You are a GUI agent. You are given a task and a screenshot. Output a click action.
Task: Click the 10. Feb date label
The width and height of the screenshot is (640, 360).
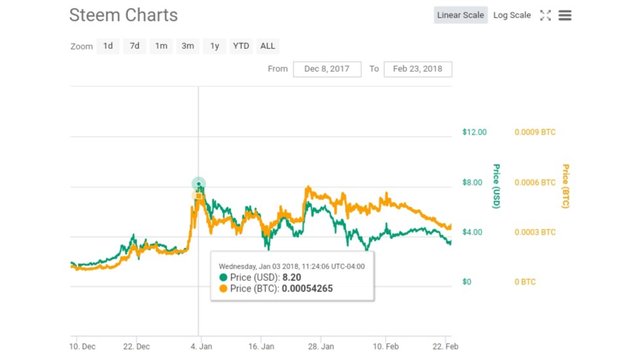click(x=386, y=347)
